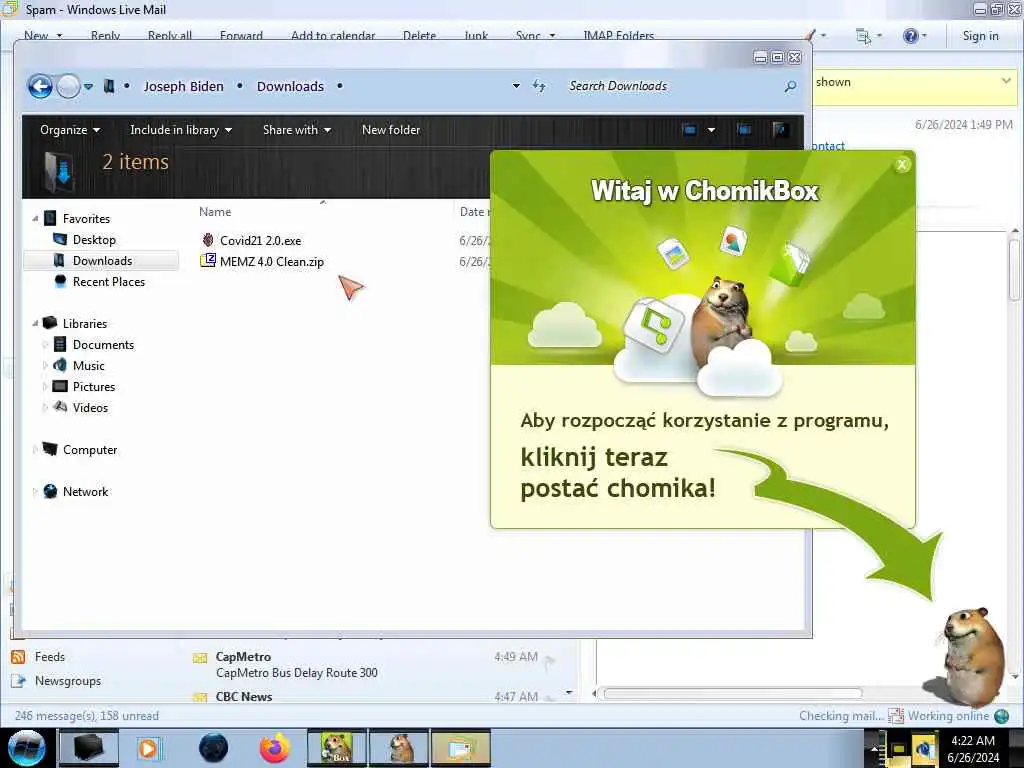Screen dimensions: 1024x768
Task: Select the Pictures library
Action: (x=93, y=387)
